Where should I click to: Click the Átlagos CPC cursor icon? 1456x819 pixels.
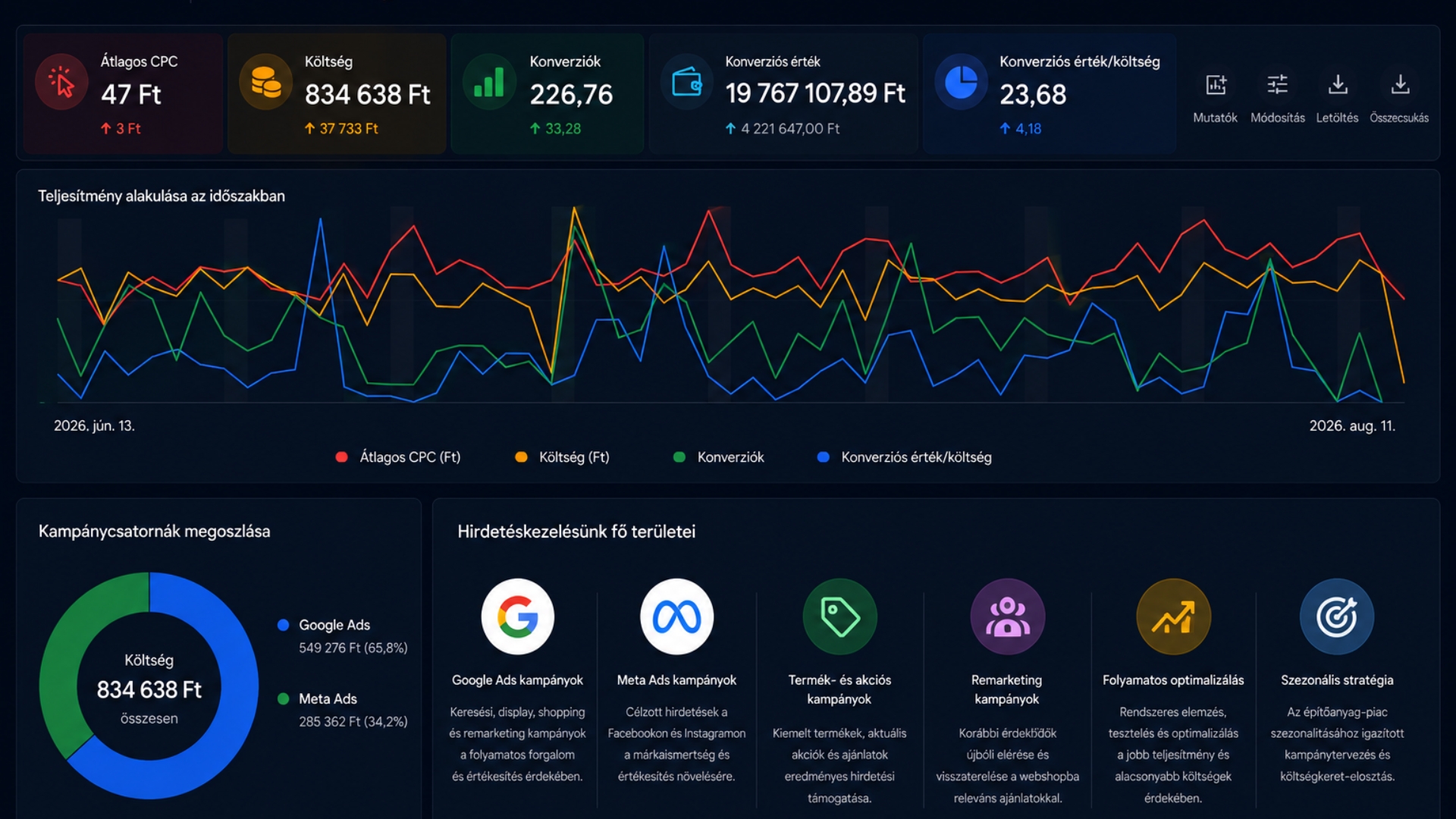[x=61, y=82]
